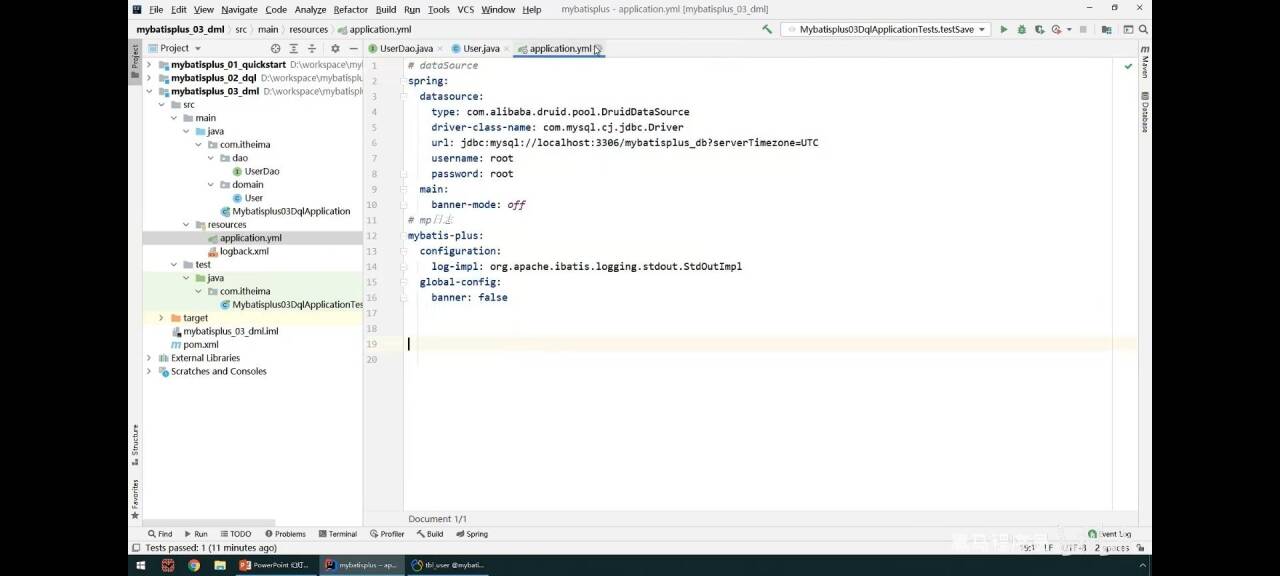Click the Collapse All icon in Project panel
Screen dimensions: 1280x576
click(311, 48)
